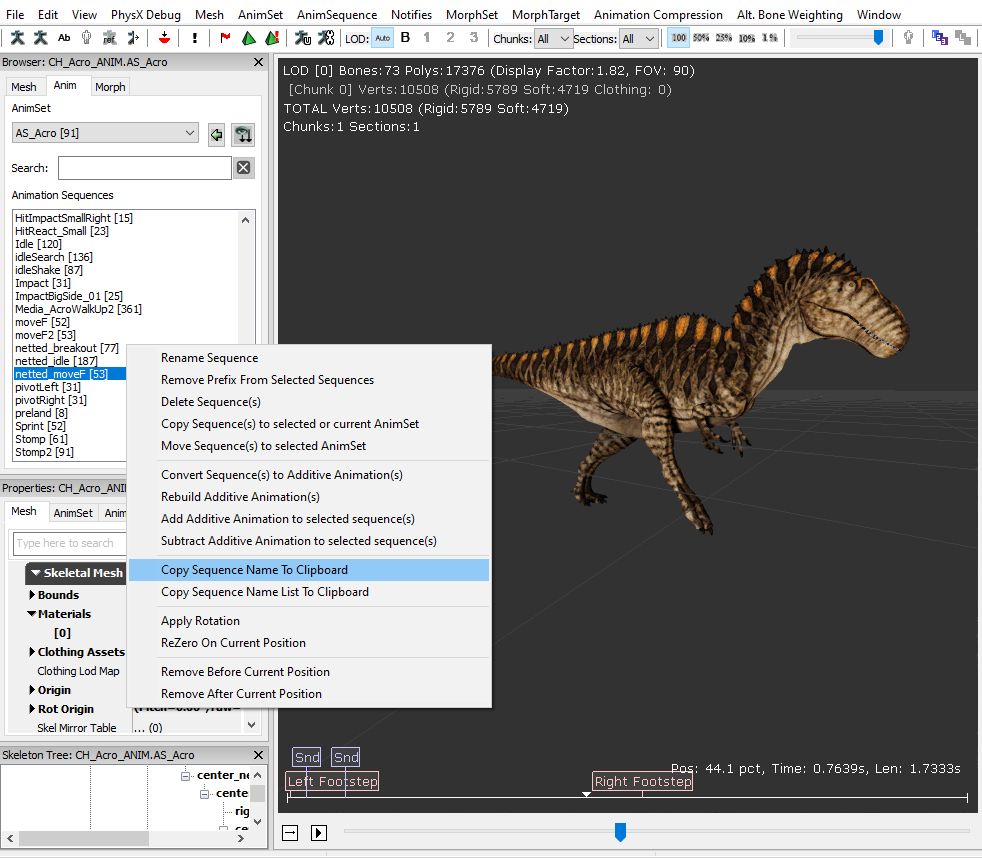Click the green left arrow beside AnimSet dropdown
Screen dimensions: 982x858
pos(216,134)
